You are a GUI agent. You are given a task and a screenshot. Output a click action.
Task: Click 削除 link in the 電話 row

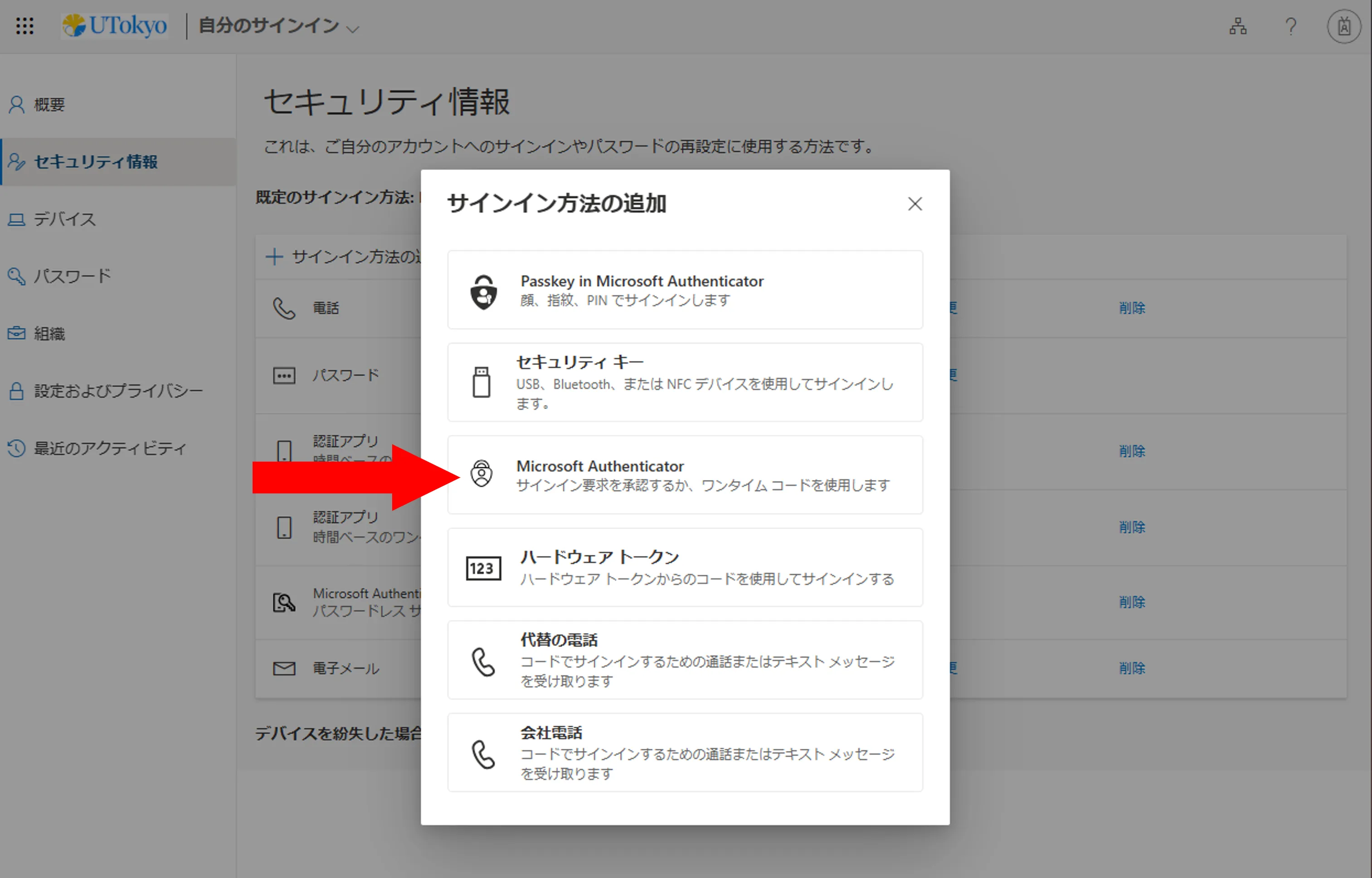tap(1131, 308)
